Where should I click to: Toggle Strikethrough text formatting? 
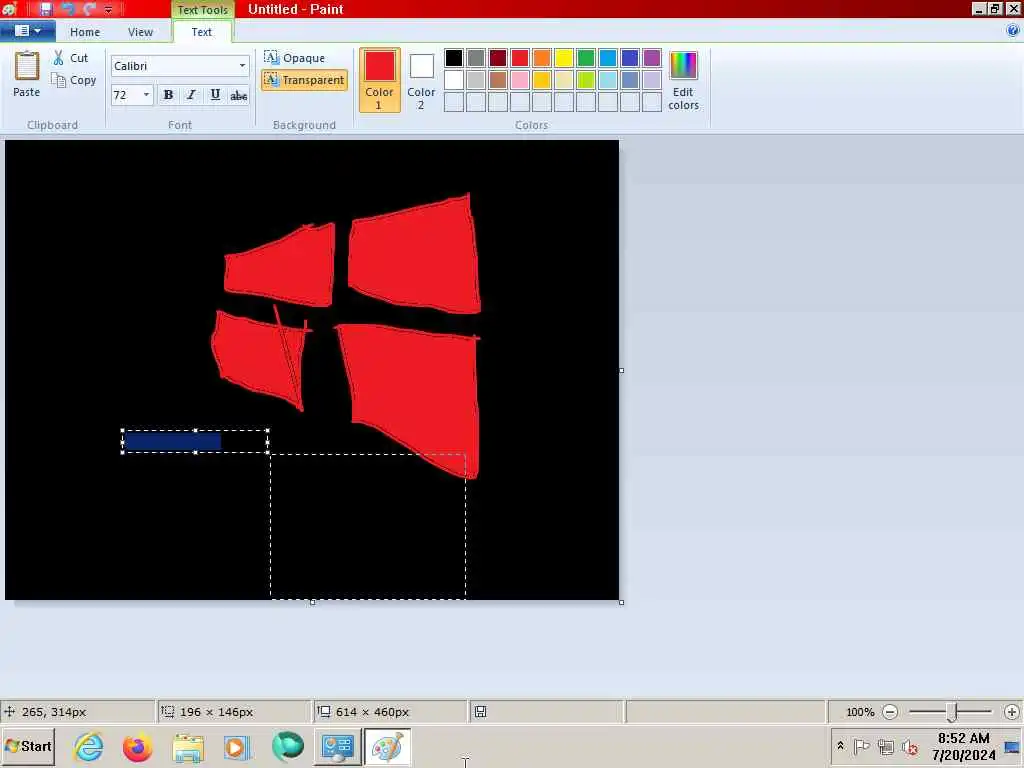pyautogui.click(x=238, y=95)
